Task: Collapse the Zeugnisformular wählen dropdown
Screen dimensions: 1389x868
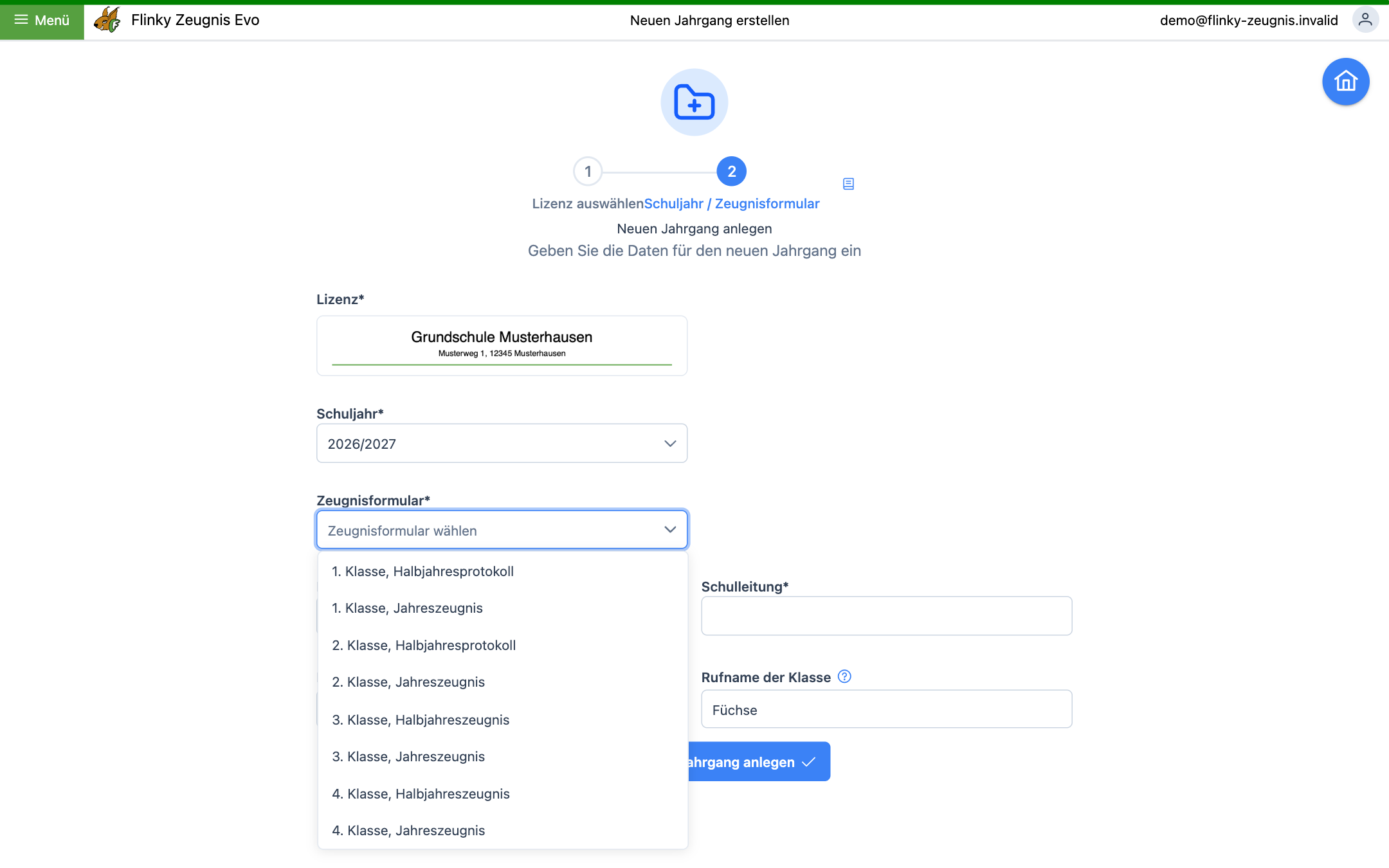Action: coord(502,530)
